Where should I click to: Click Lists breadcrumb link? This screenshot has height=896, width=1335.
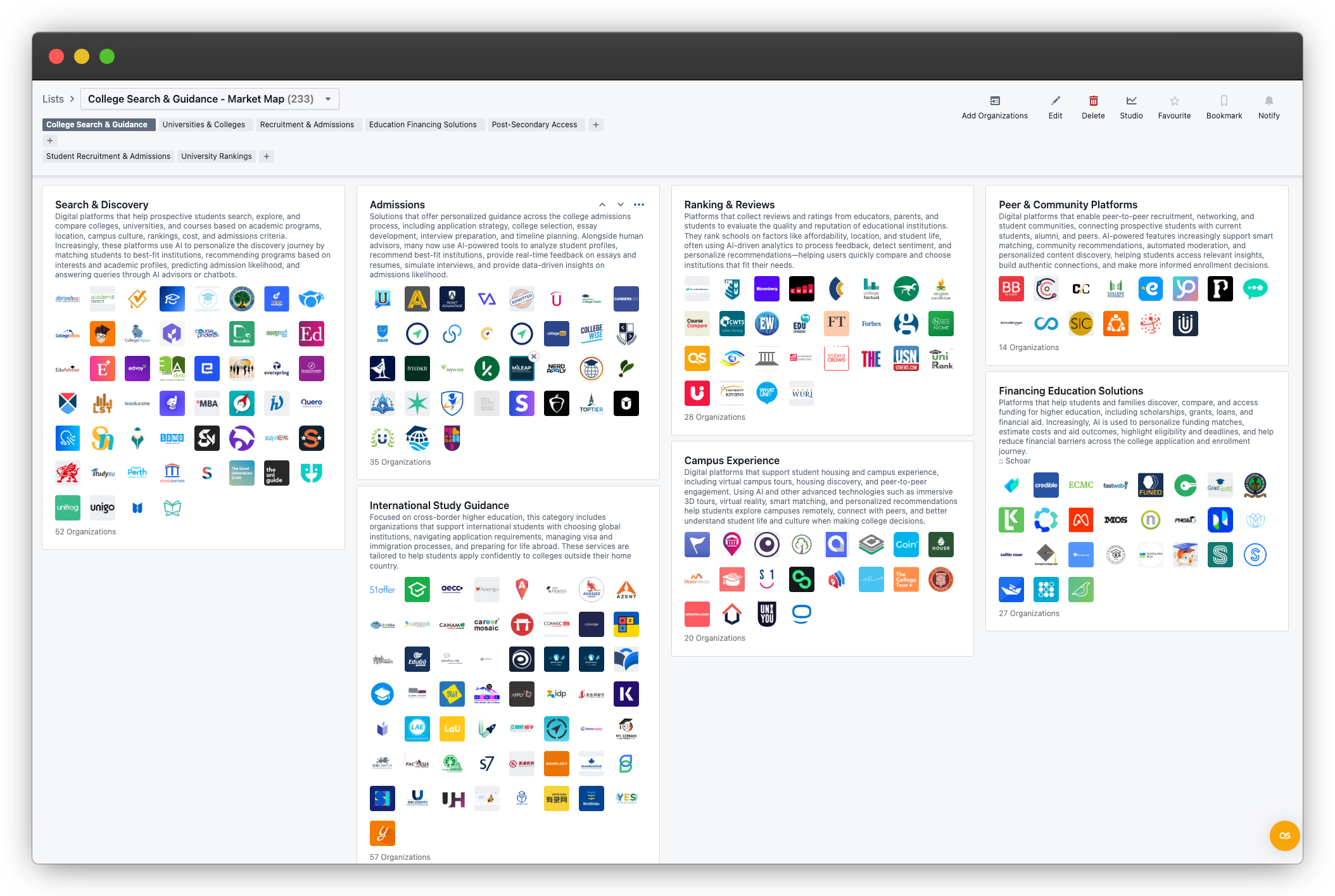53,99
